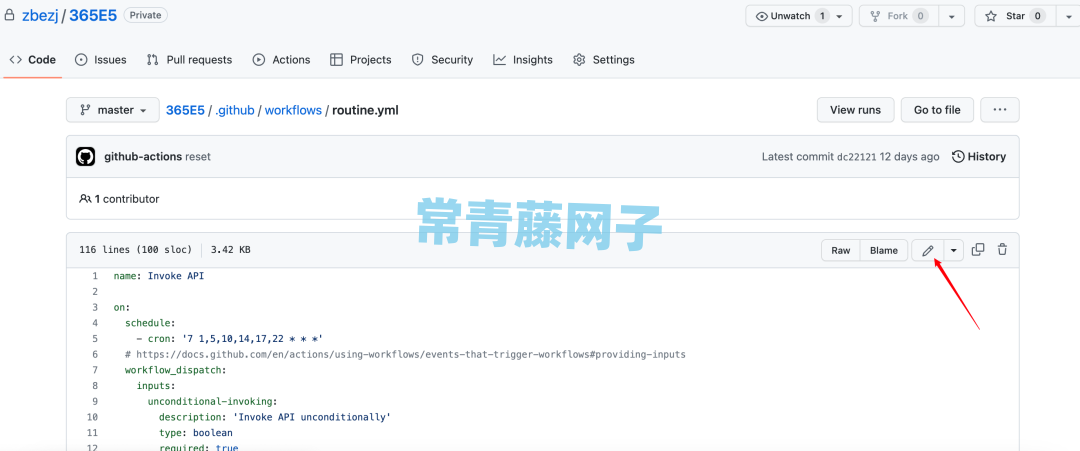Click the Go to file button
1080x451 pixels.
tap(937, 110)
